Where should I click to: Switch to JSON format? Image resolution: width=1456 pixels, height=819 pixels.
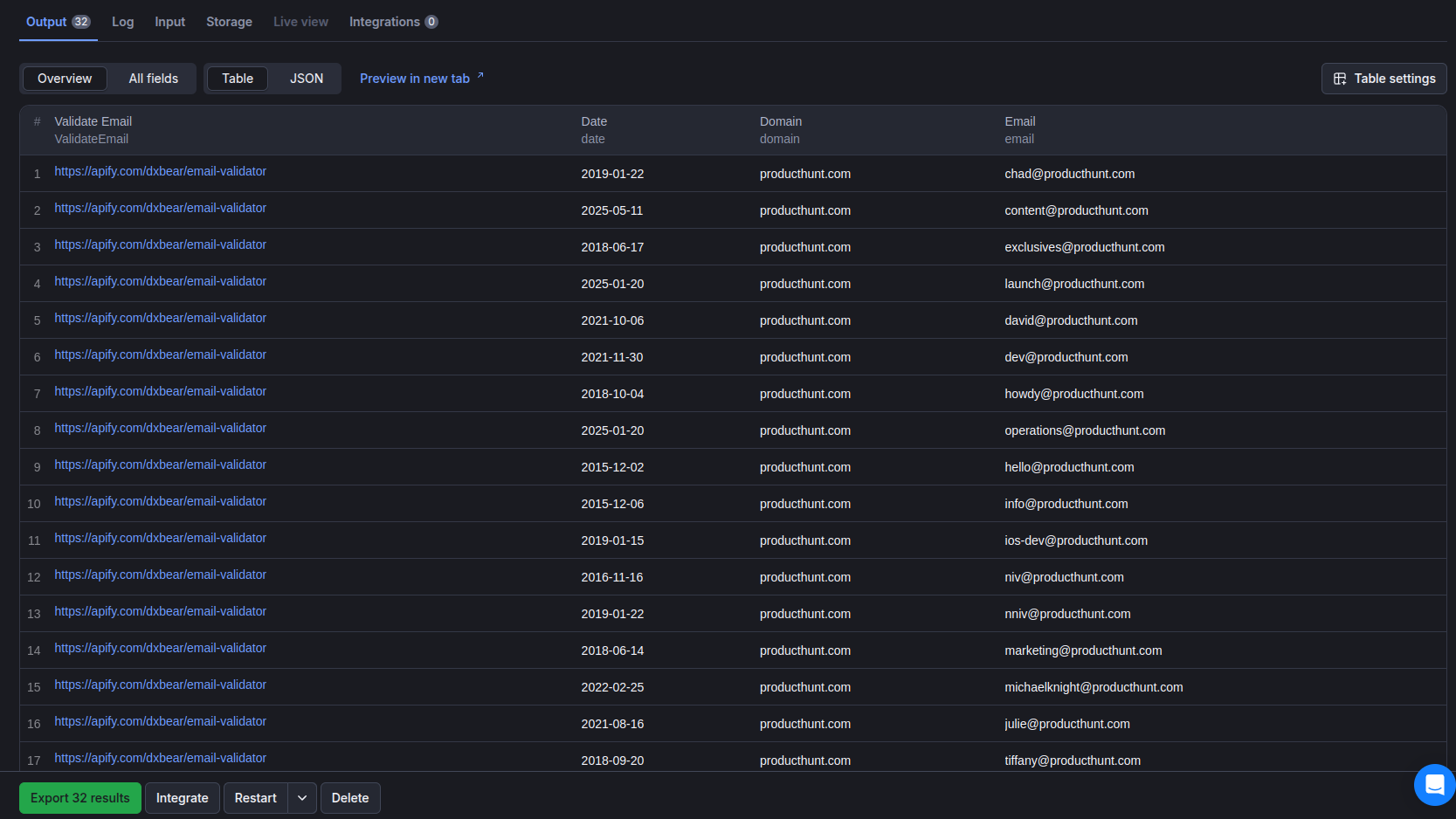307,79
